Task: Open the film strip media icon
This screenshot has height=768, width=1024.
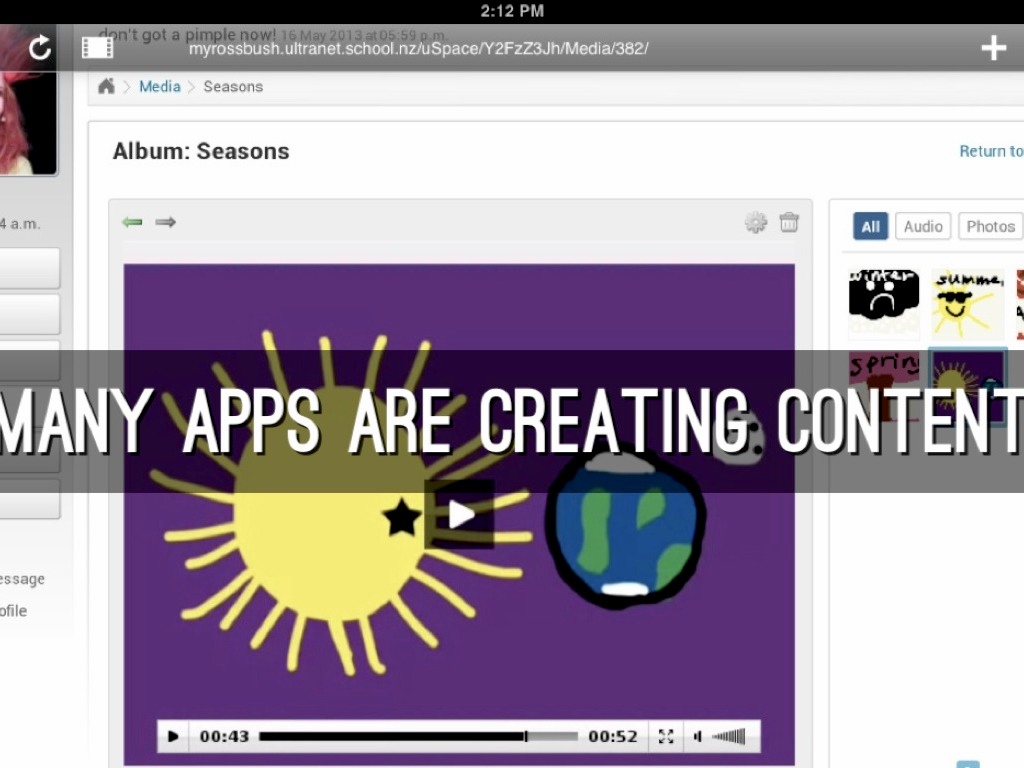Action: [97, 47]
